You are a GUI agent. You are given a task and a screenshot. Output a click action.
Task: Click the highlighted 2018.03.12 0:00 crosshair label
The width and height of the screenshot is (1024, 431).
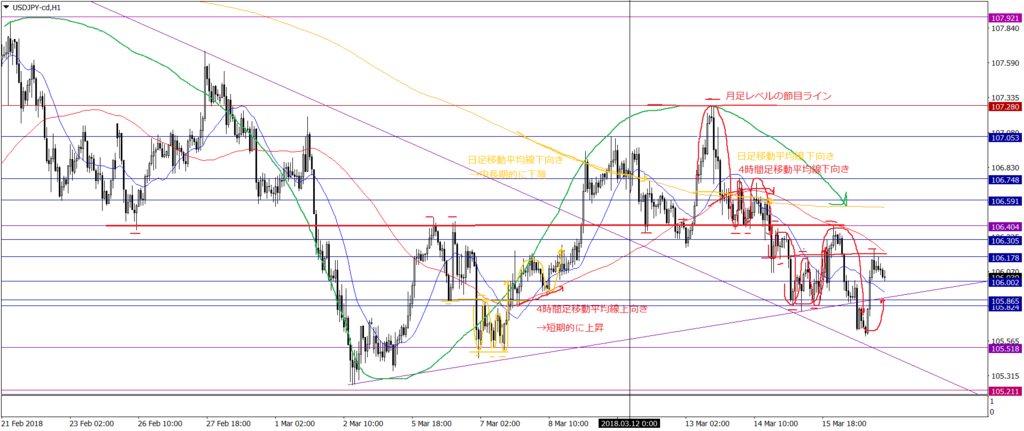click(630, 423)
